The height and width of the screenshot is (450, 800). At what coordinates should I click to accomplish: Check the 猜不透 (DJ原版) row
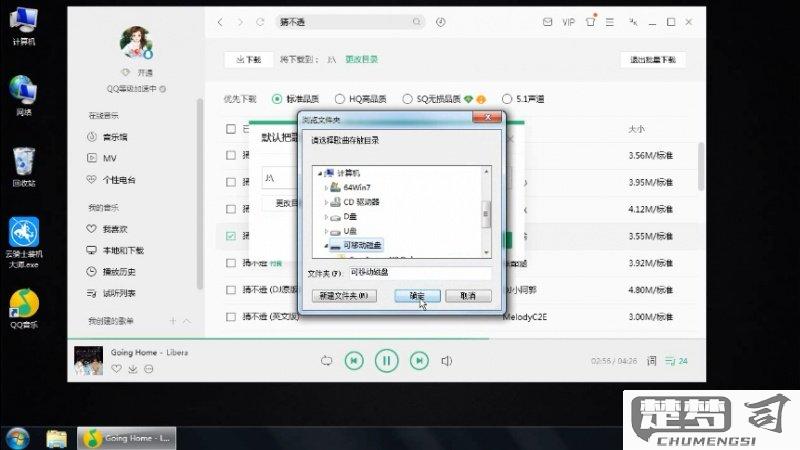231,290
